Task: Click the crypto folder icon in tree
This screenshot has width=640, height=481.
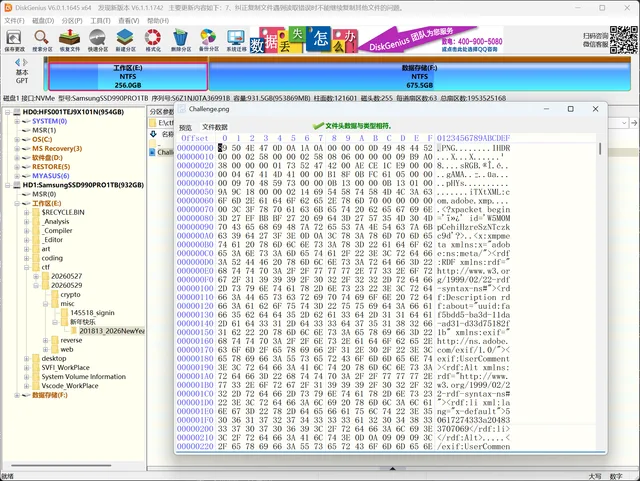Action: click(x=55, y=294)
